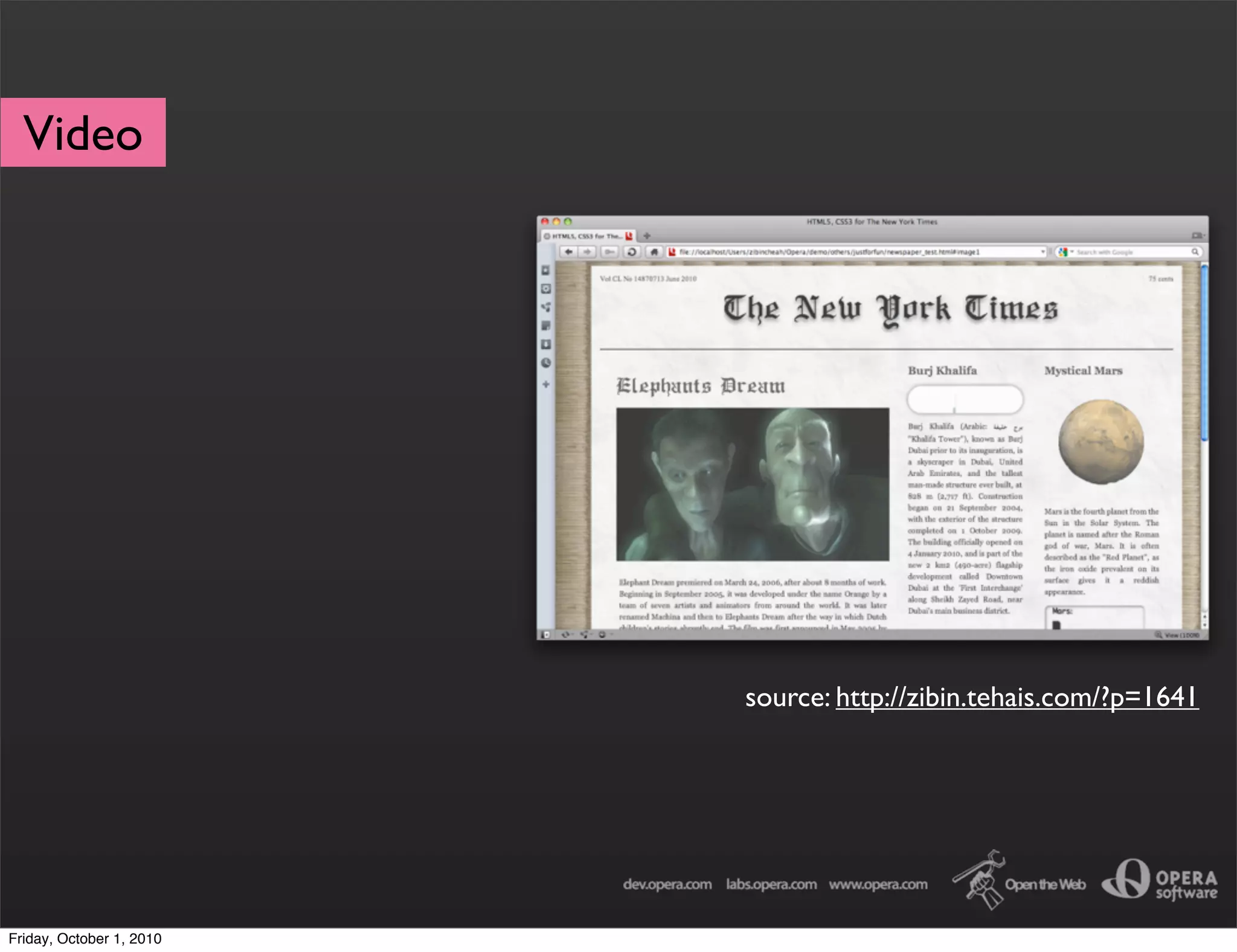Add a panel with sidebar plus icon
The height and width of the screenshot is (952, 1237).
tap(545, 384)
